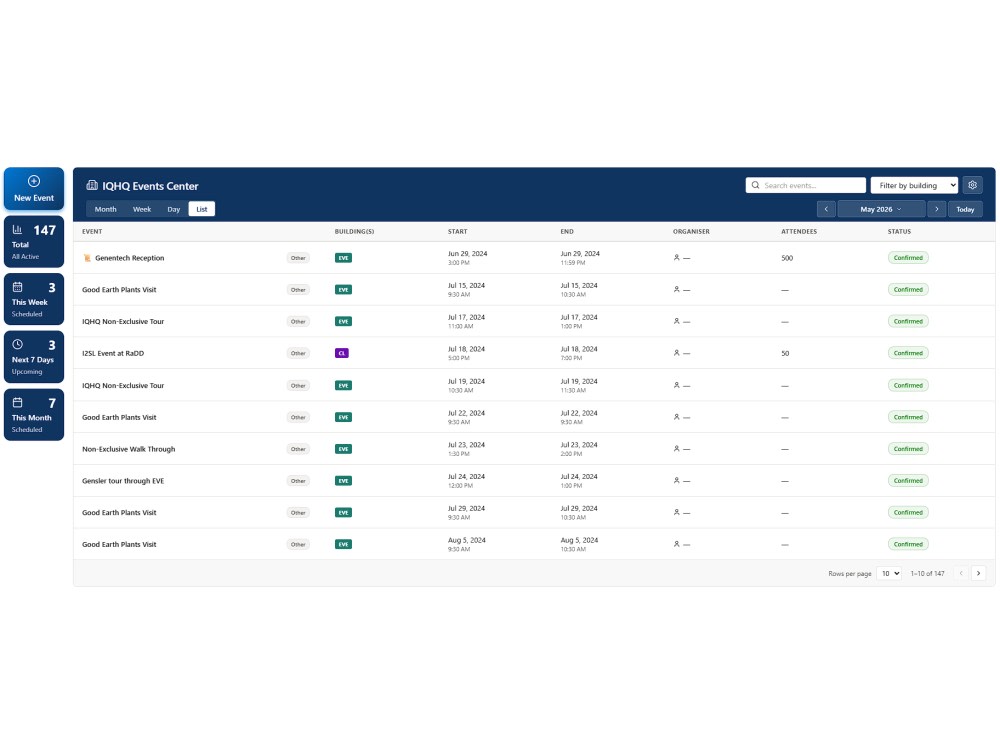Open the Filter by building dropdown

click(x=914, y=185)
